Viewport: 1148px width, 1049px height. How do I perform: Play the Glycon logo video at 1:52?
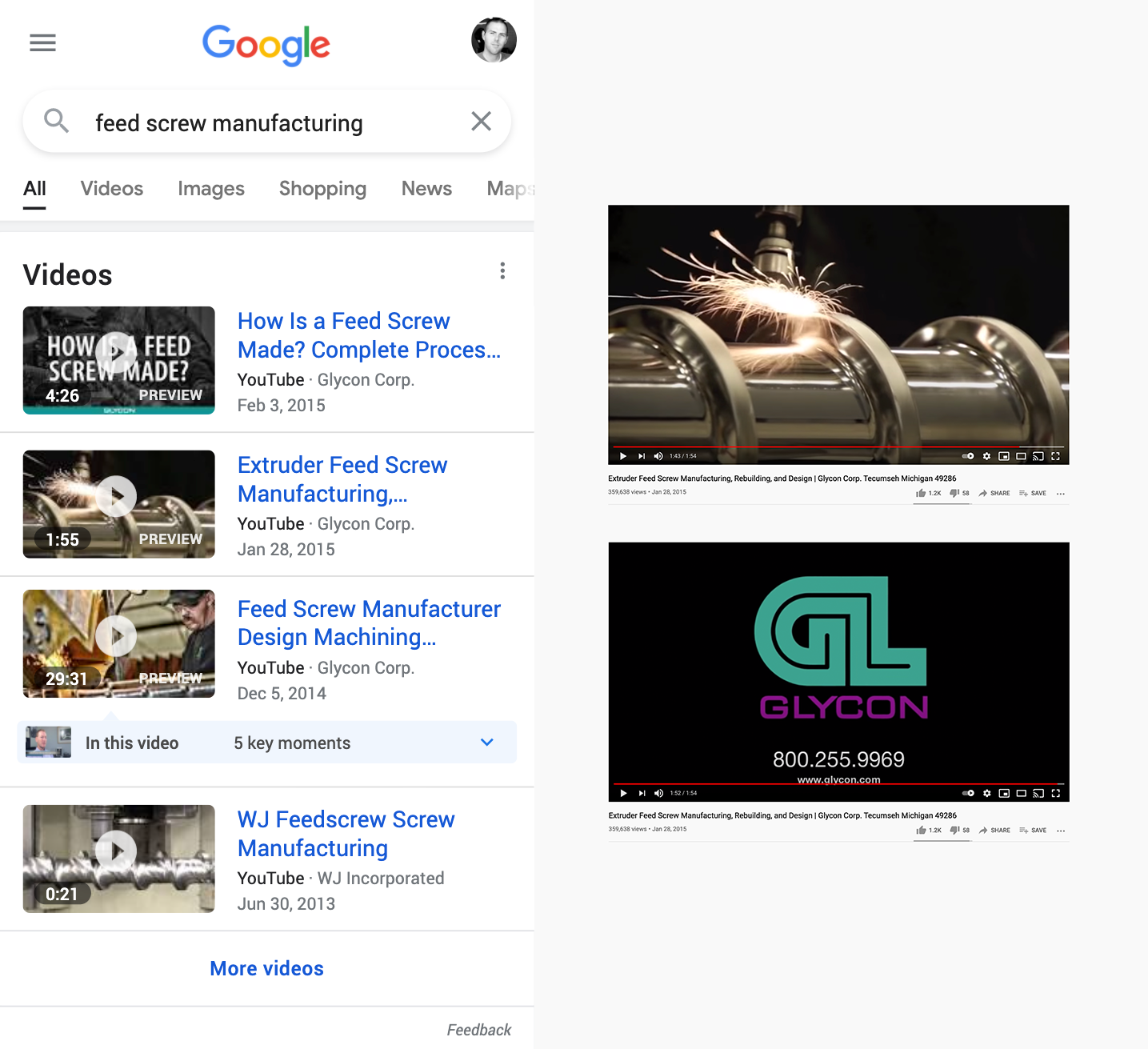click(623, 793)
